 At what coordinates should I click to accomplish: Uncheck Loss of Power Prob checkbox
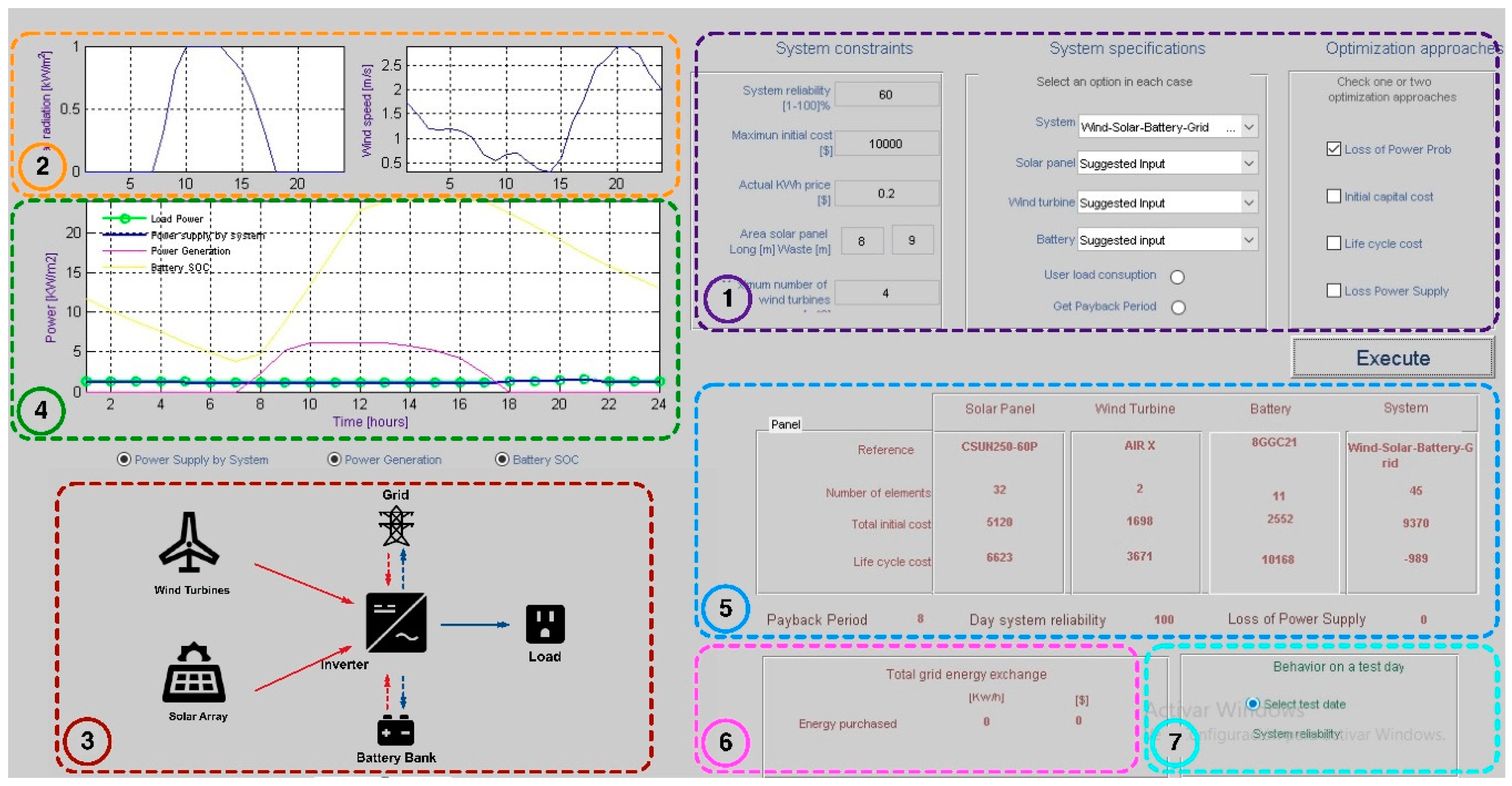[1333, 149]
